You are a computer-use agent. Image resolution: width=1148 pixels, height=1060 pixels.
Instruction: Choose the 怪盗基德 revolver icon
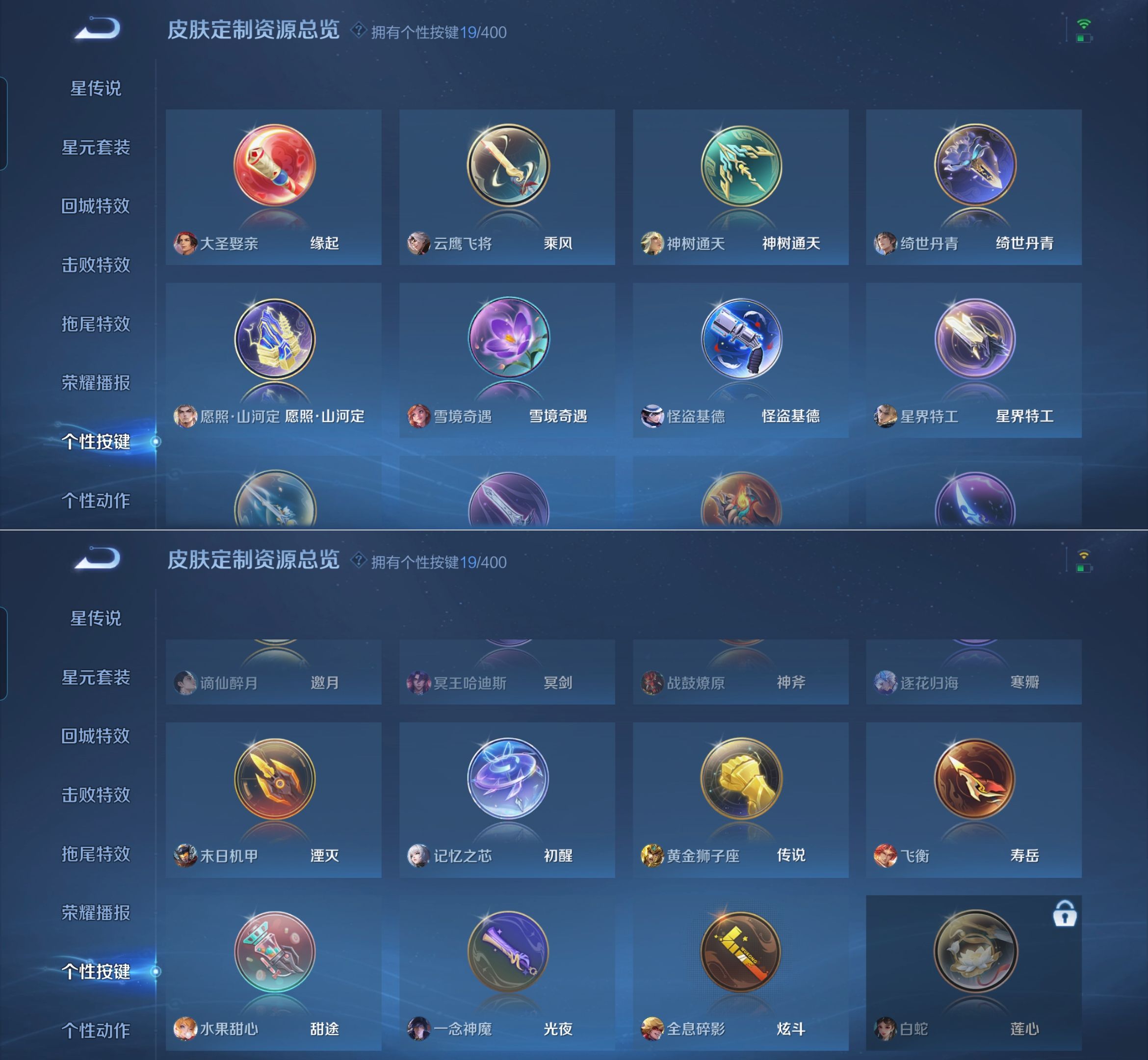coord(741,339)
